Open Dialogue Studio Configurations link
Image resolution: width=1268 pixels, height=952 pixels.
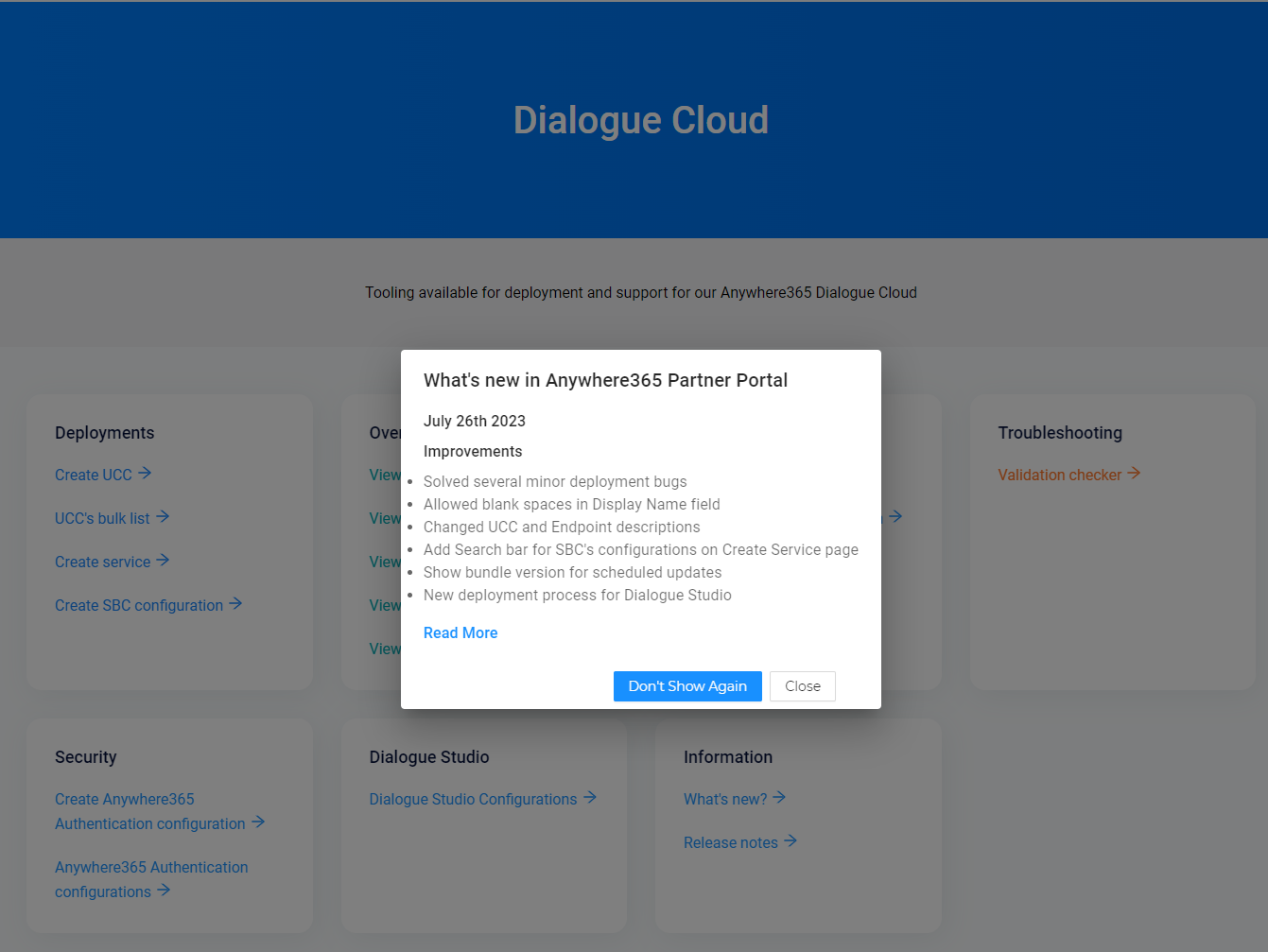pos(473,799)
